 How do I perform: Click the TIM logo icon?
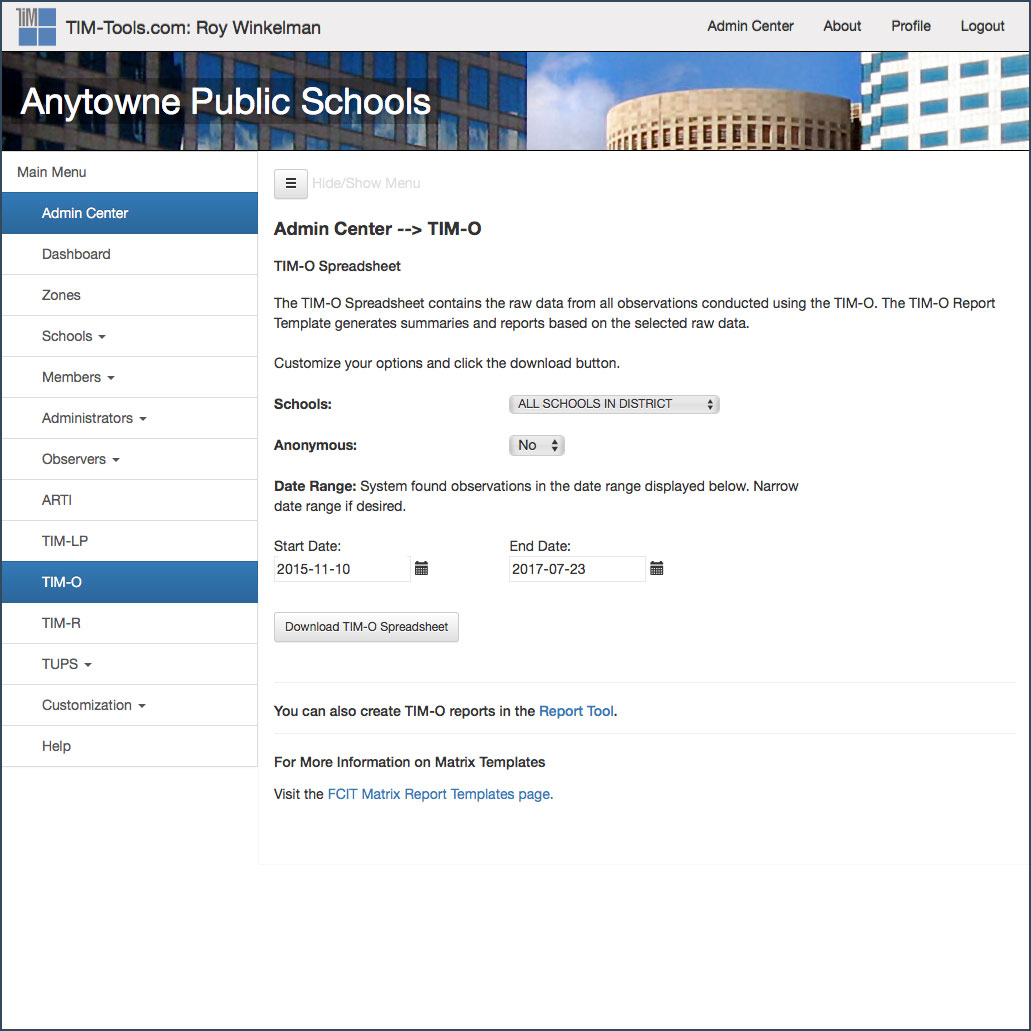click(x=36, y=26)
